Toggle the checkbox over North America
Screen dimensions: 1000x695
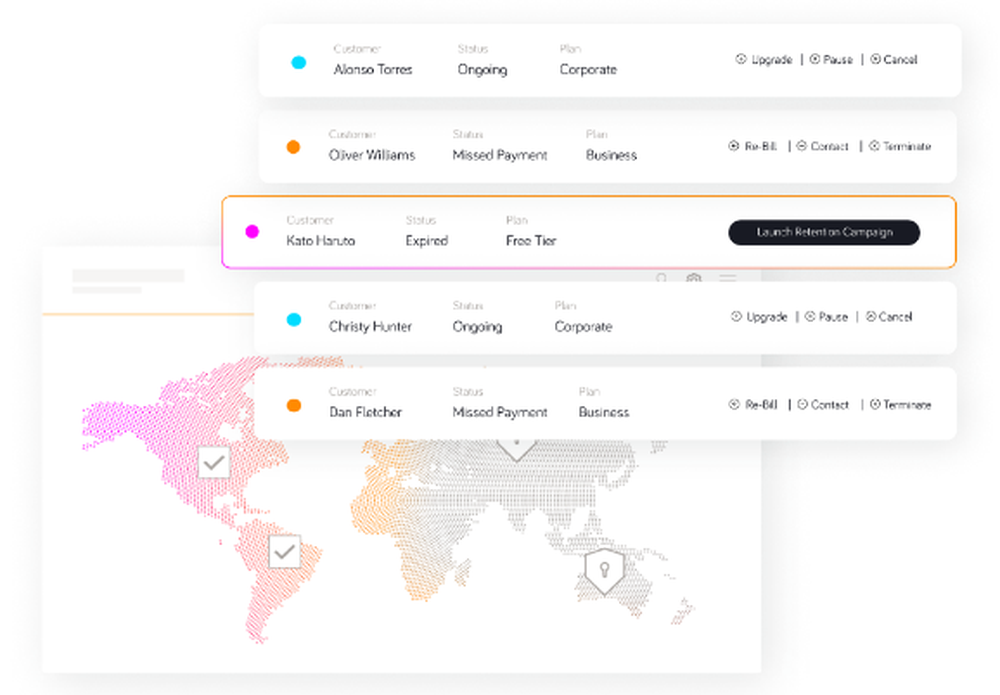(x=214, y=462)
